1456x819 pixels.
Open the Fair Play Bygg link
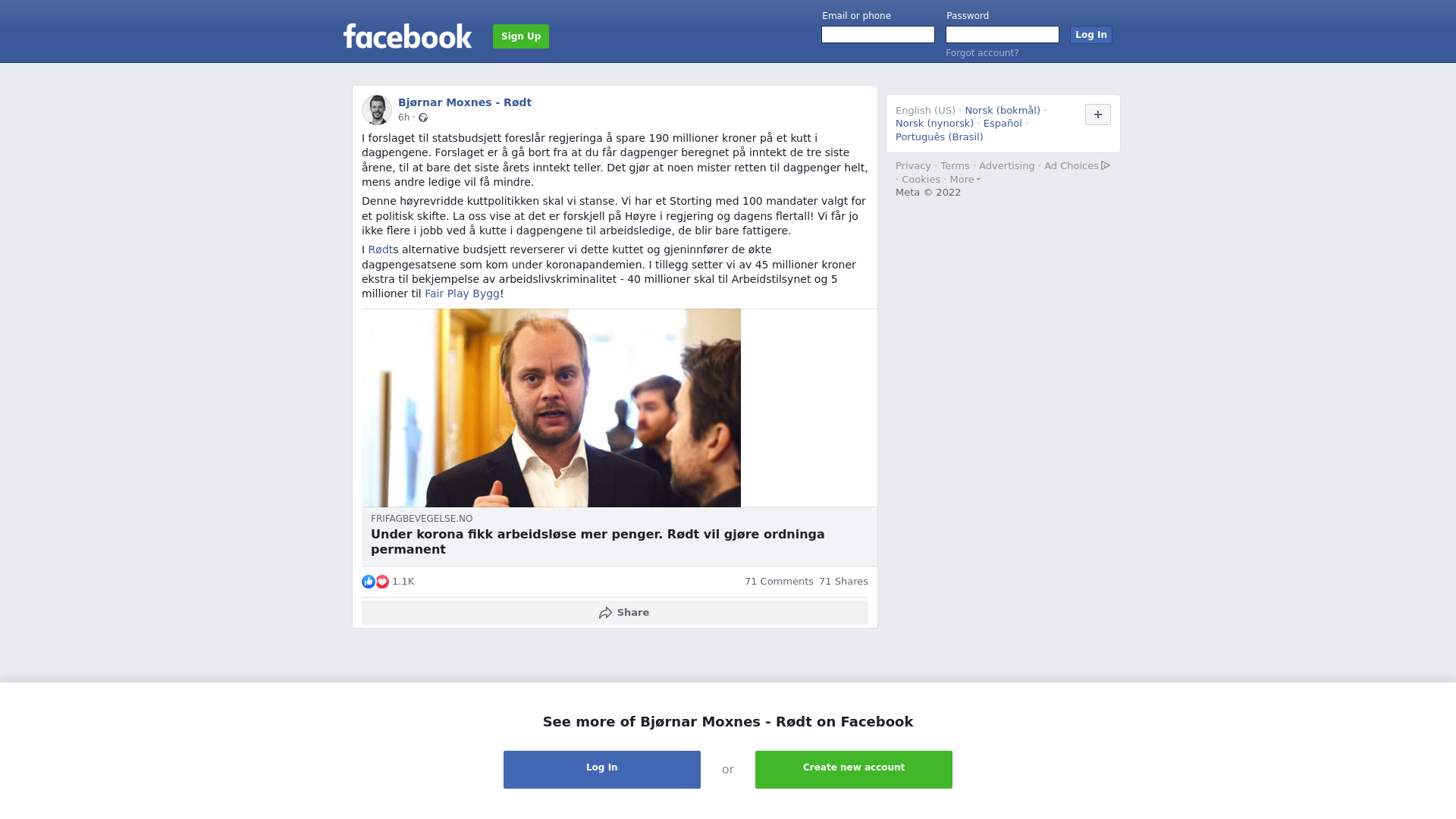click(x=462, y=293)
